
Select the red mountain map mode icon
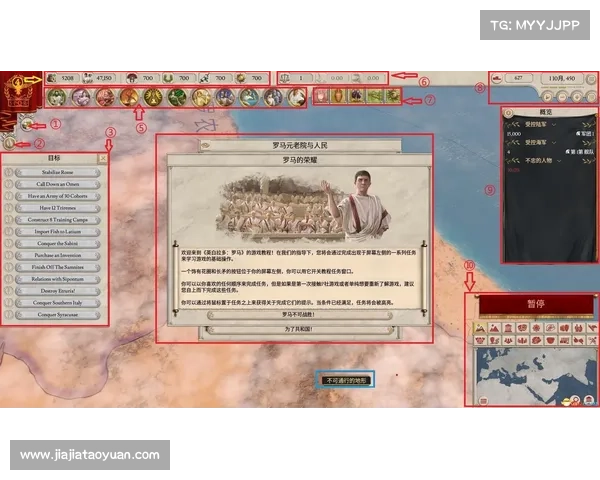pos(494,328)
